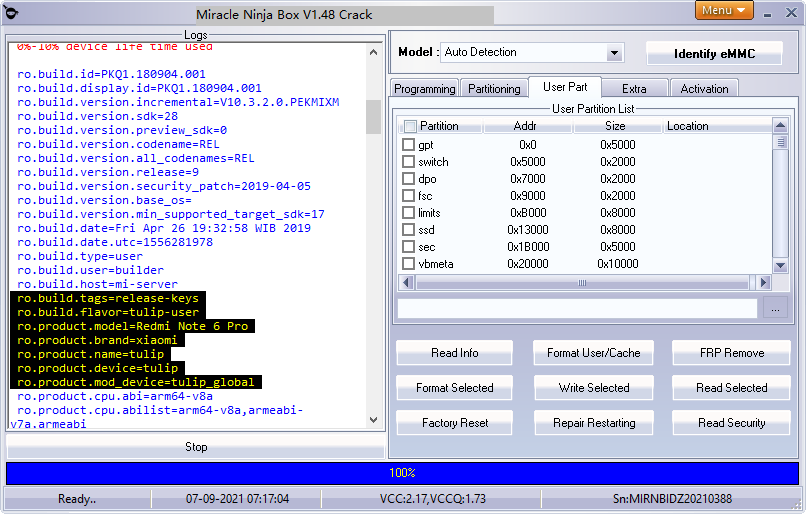Click log line ro.build.version.release=9
This screenshot has height=514, width=806.
pyautogui.click(x=108, y=172)
